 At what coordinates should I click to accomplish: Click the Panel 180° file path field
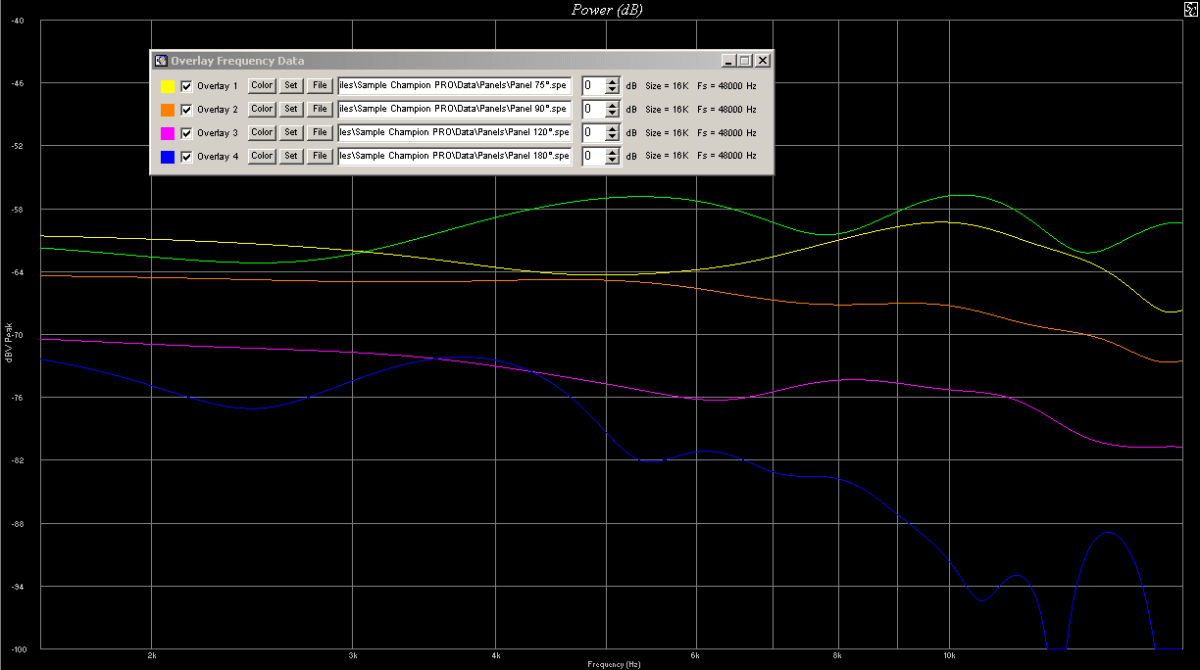click(x=454, y=156)
